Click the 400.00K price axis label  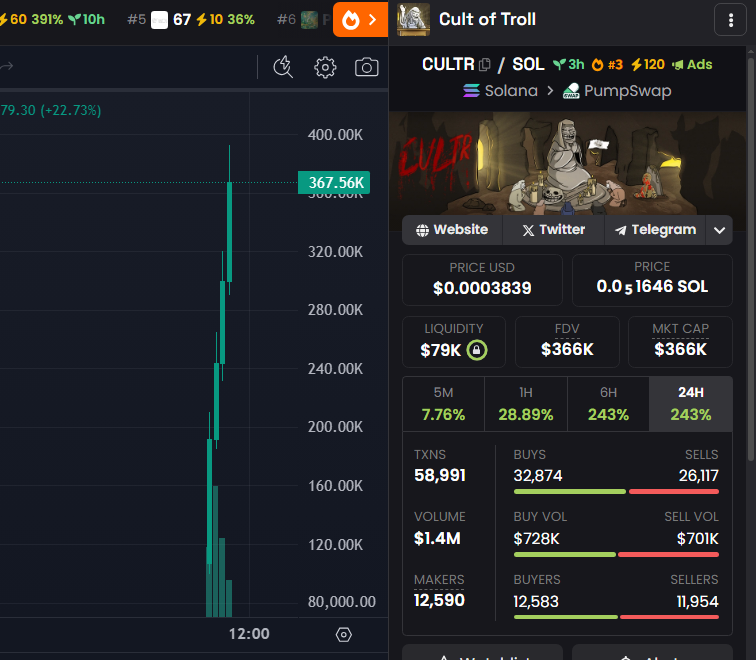[x=336, y=135]
